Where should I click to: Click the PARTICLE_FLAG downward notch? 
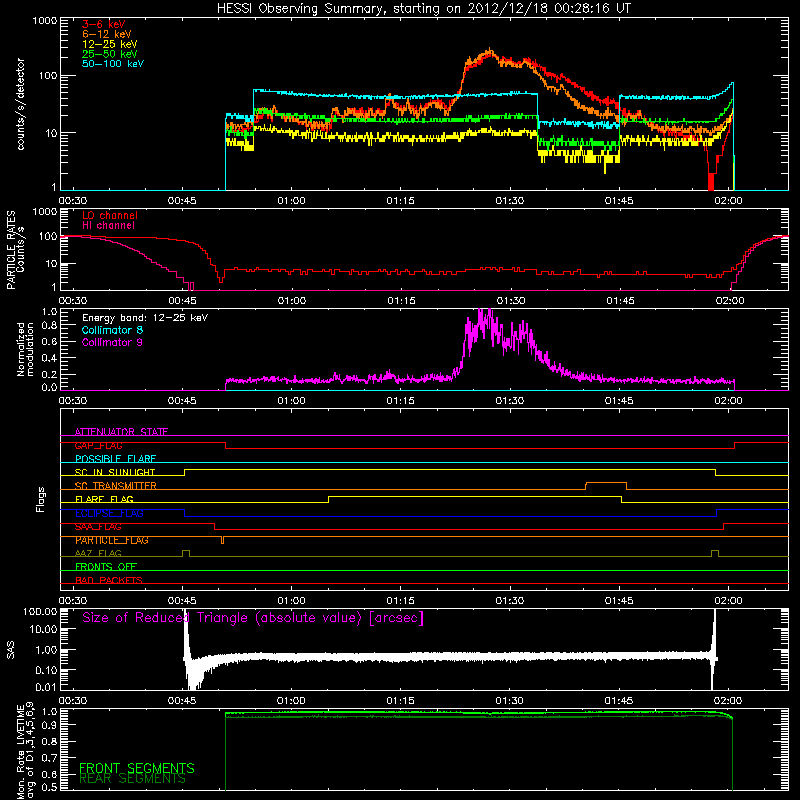(x=222, y=540)
